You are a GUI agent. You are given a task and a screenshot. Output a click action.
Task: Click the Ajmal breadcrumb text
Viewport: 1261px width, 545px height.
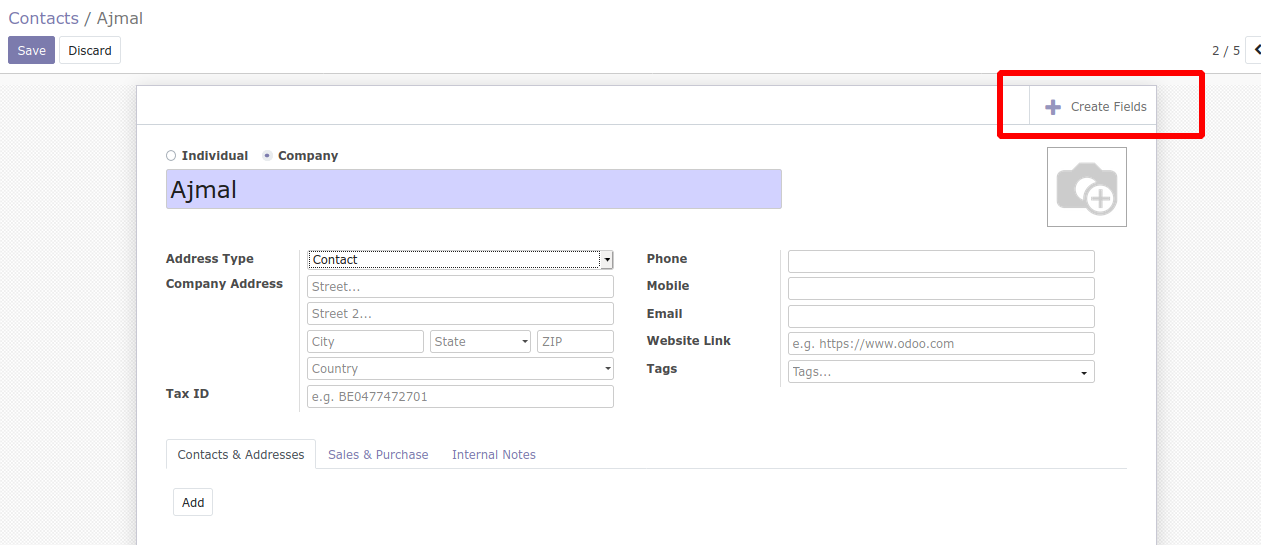pyautogui.click(x=120, y=18)
